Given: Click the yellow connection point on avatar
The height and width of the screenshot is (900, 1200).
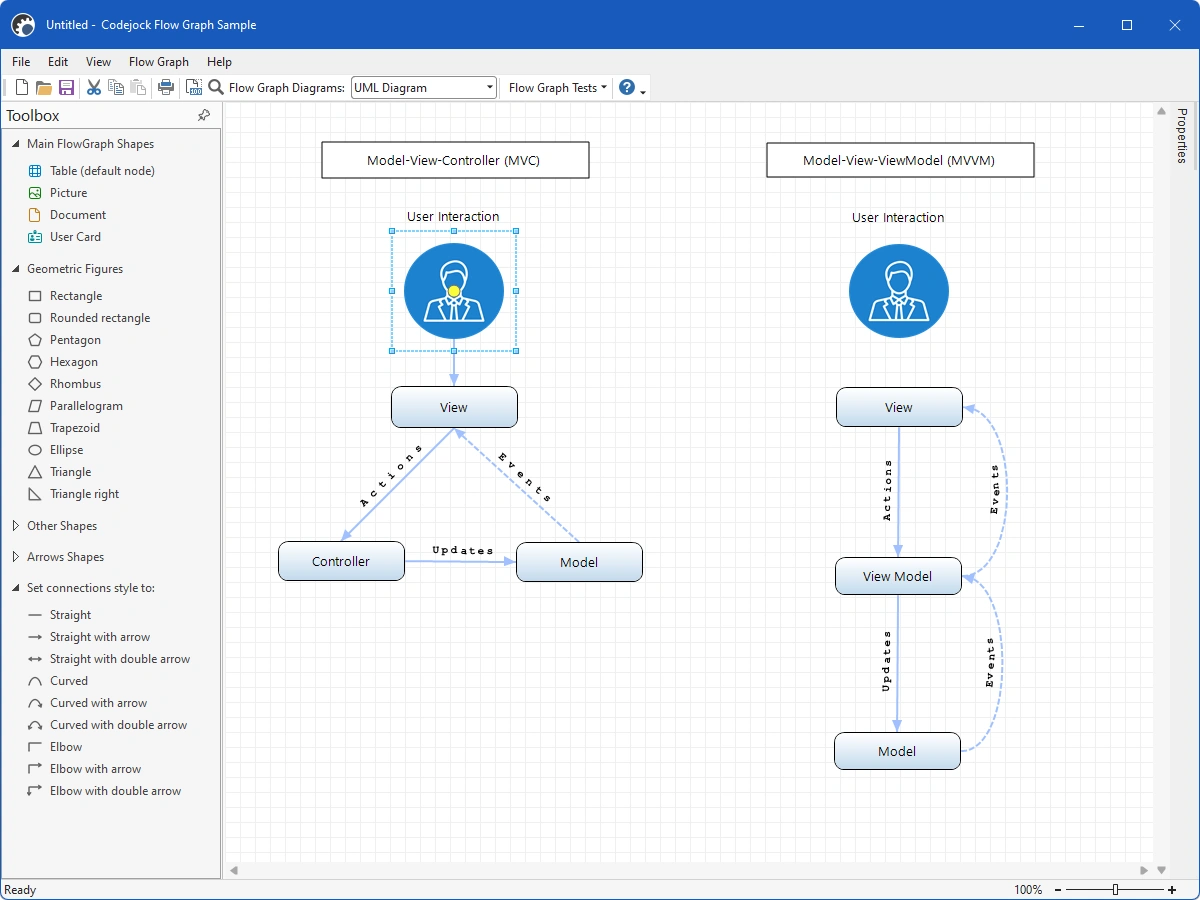Looking at the screenshot, I should tap(454, 291).
